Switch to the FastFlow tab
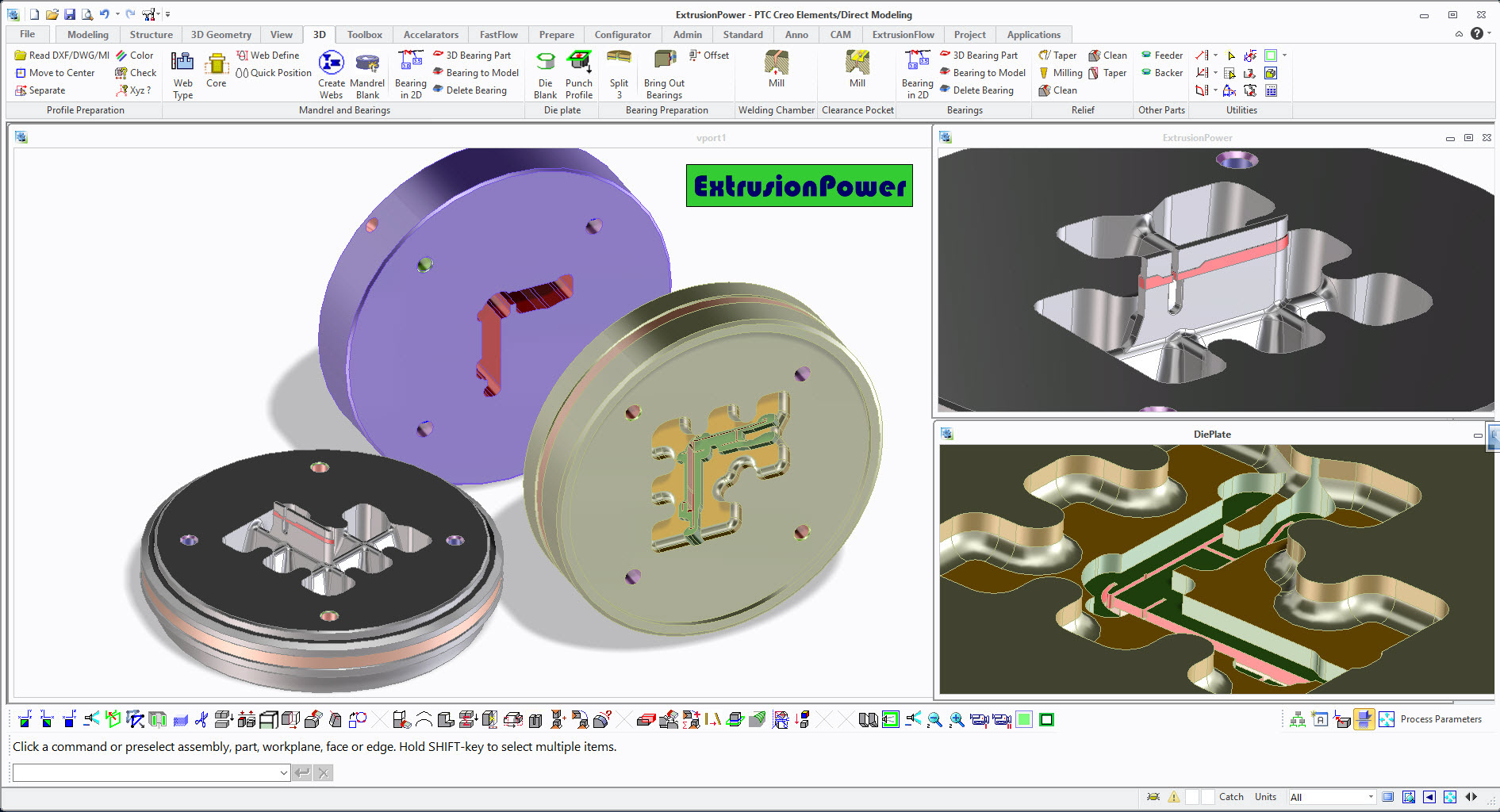Image resolution: width=1500 pixels, height=812 pixels. pos(498,34)
